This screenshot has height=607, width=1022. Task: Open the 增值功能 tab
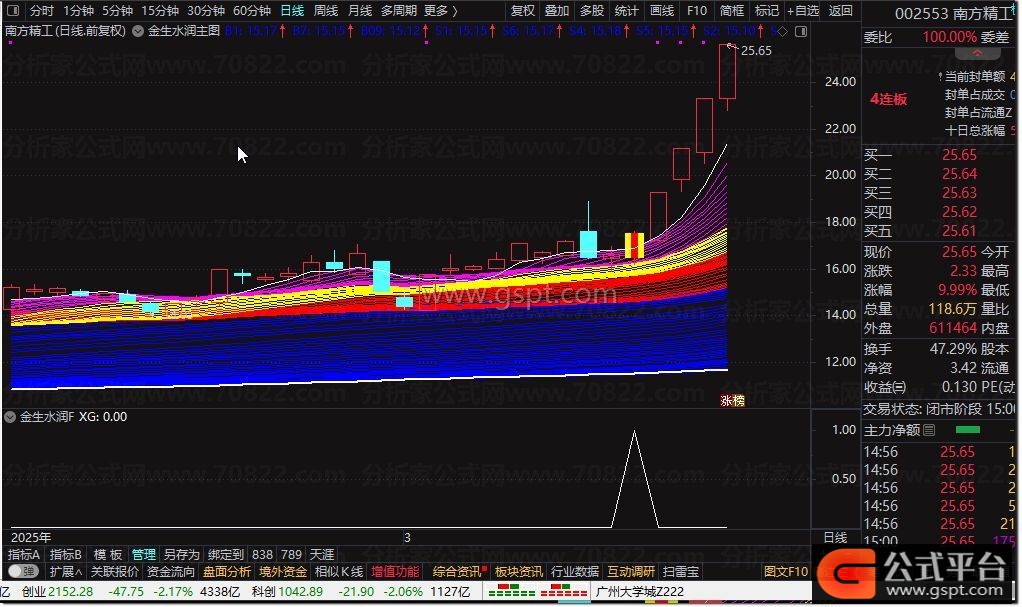[395, 572]
